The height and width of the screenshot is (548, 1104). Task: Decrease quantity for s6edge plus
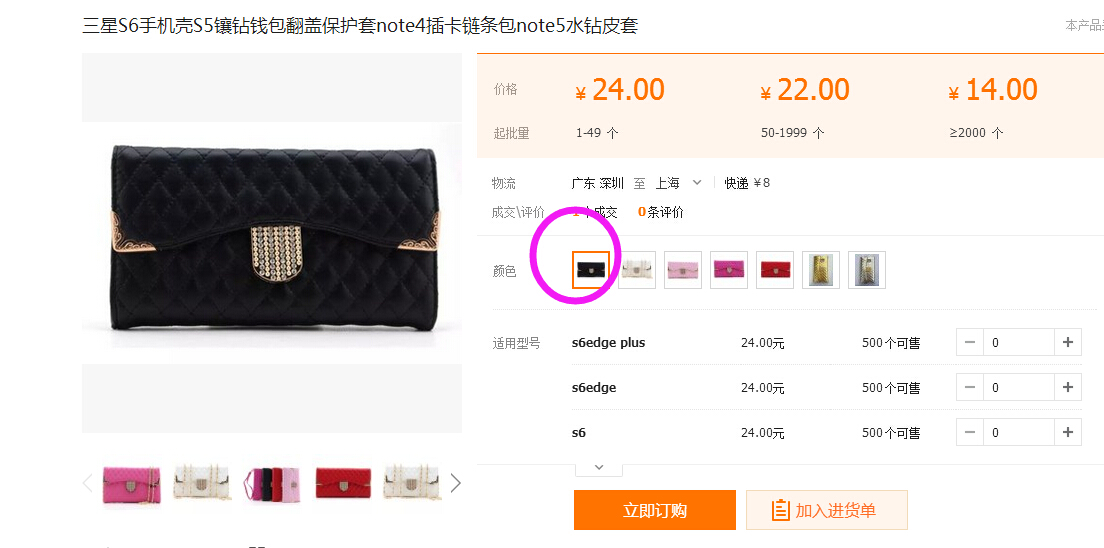pyautogui.click(x=970, y=342)
